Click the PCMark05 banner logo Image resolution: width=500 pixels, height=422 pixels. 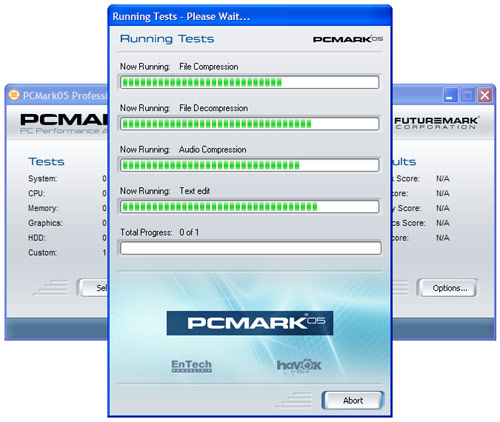(250, 323)
